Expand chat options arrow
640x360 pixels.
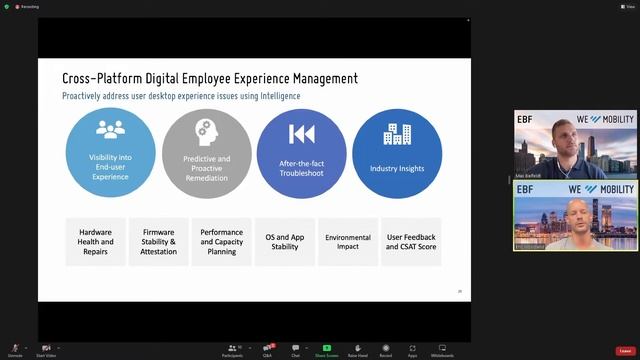click(x=307, y=348)
